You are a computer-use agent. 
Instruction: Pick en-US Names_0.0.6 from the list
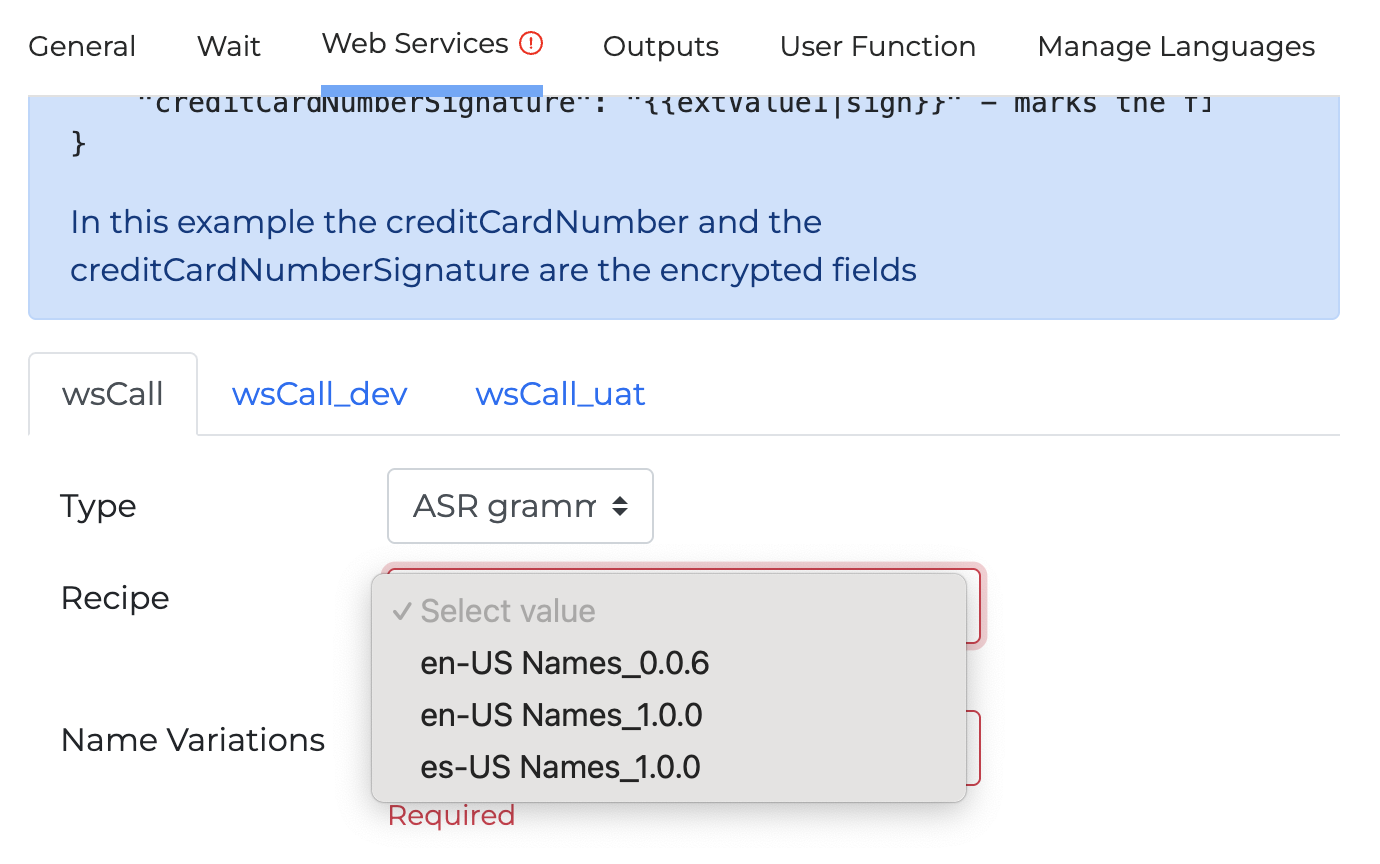565,664
